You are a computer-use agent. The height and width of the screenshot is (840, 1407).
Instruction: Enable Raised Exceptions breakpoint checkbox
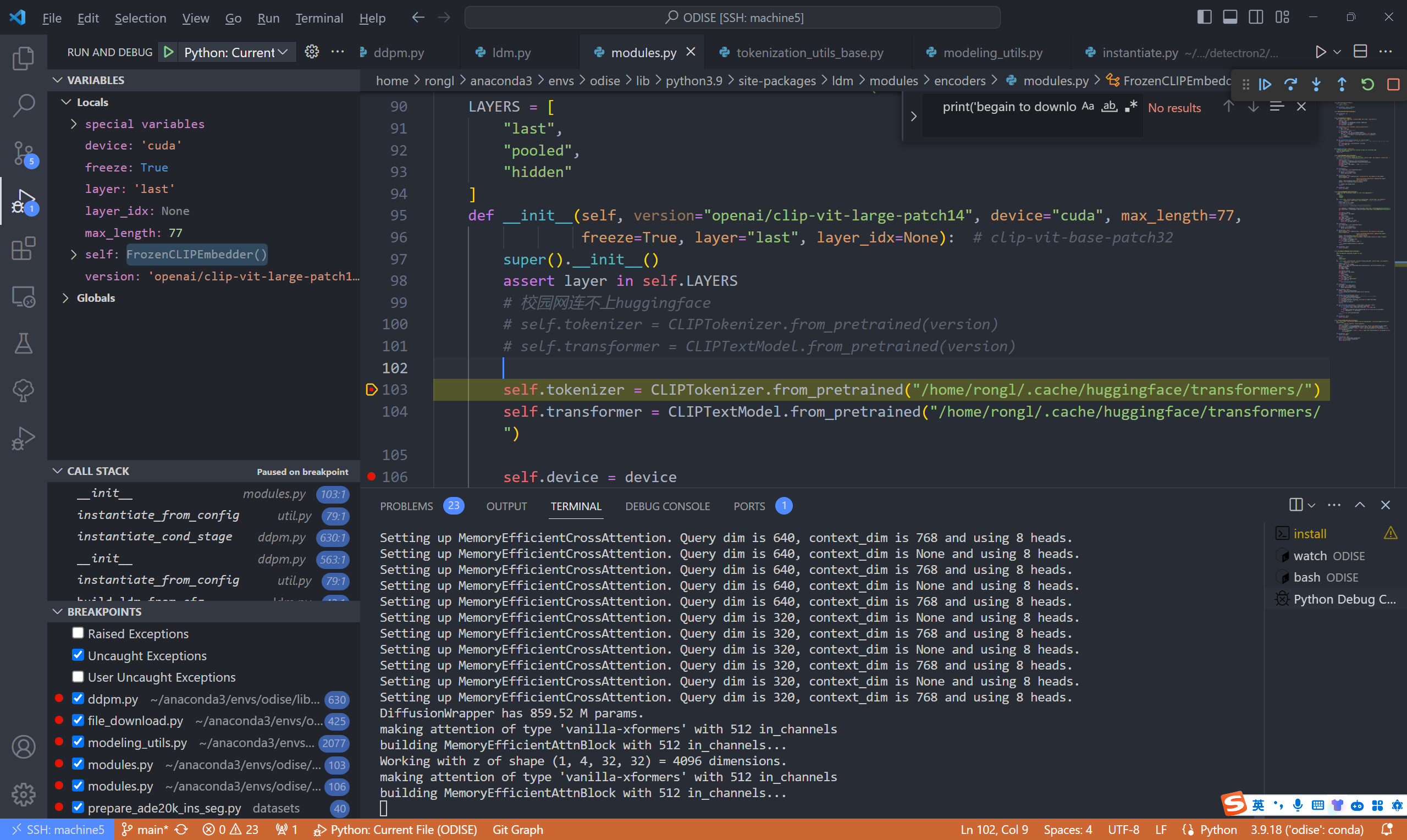pyautogui.click(x=78, y=633)
